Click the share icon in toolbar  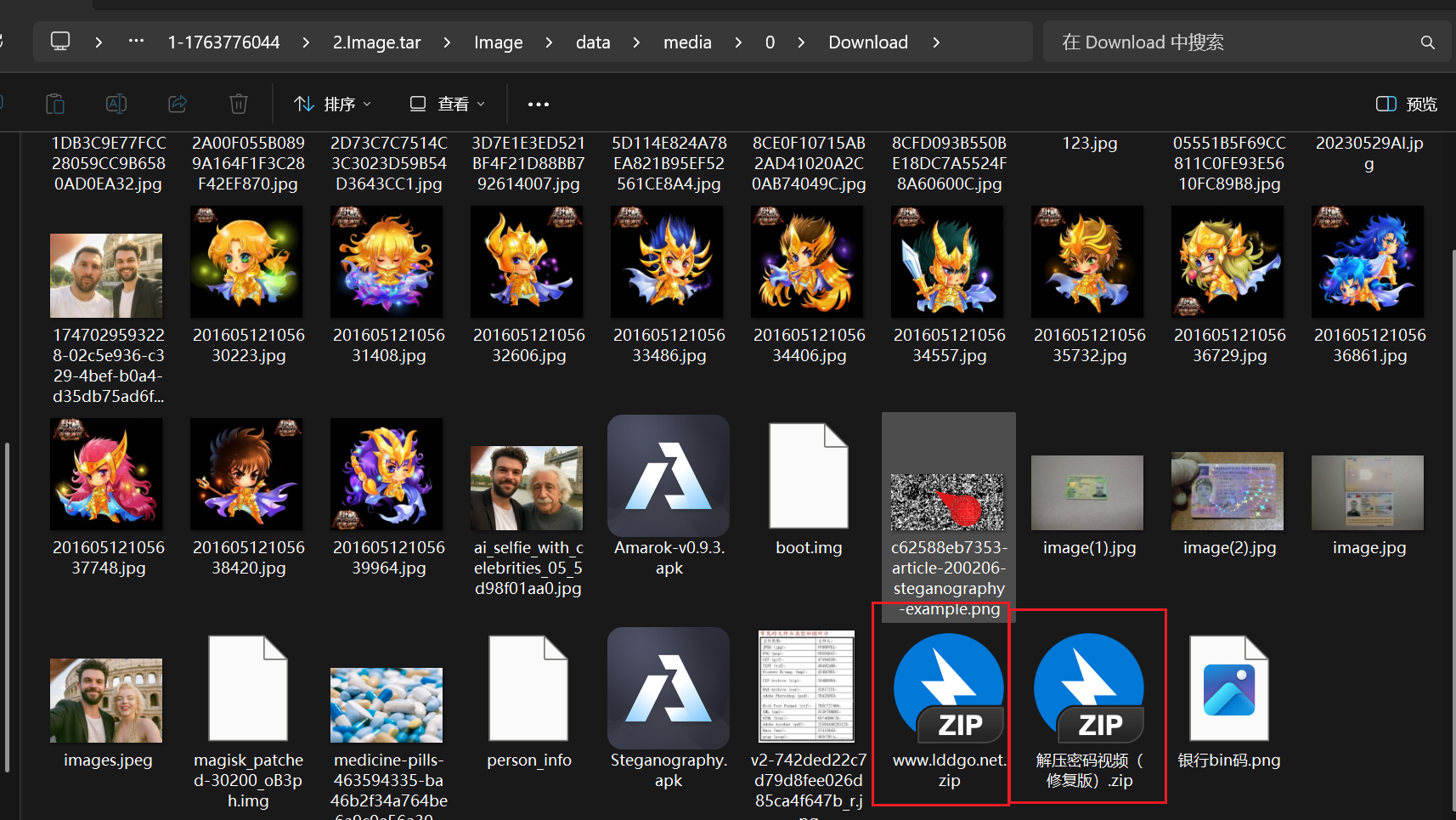tap(178, 104)
